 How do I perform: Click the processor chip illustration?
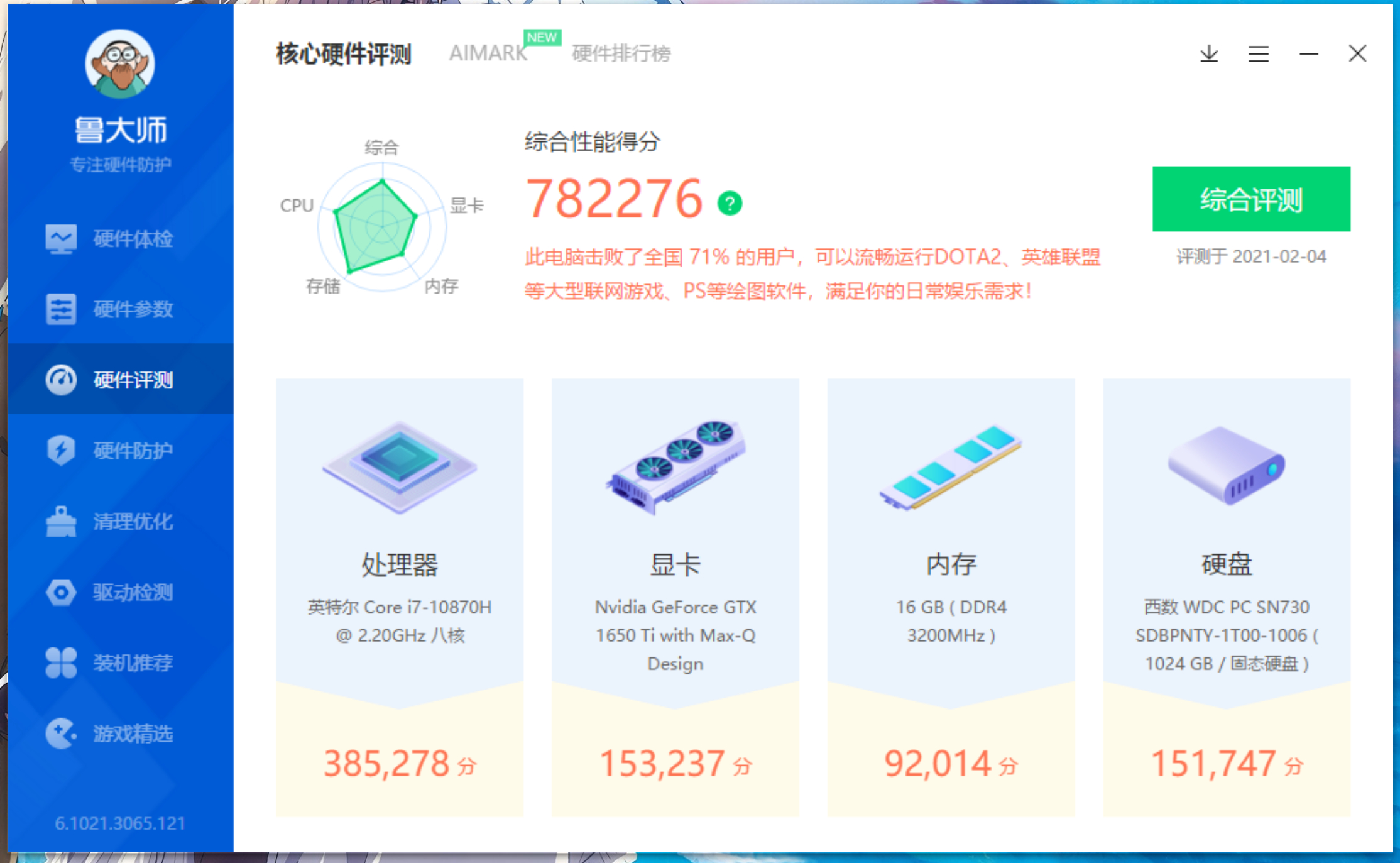click(400, 468)
